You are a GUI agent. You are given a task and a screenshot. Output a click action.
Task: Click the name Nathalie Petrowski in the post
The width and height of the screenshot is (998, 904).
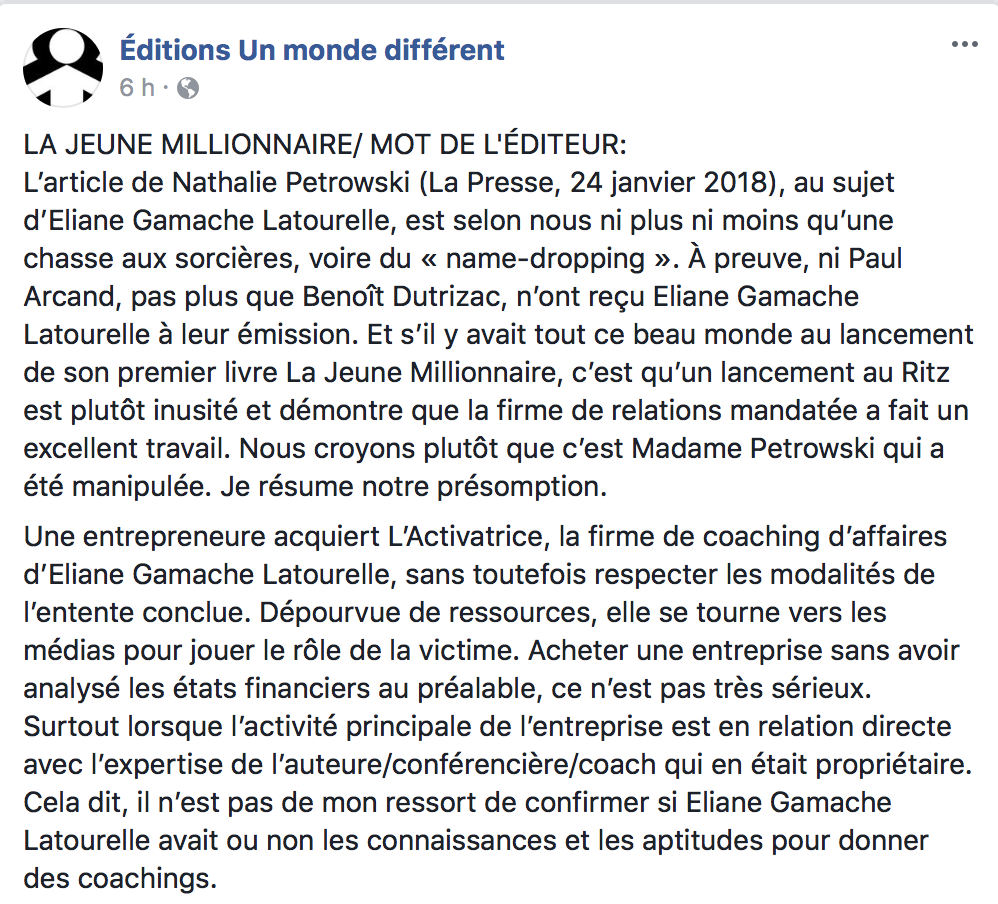(x=291, y=183)
